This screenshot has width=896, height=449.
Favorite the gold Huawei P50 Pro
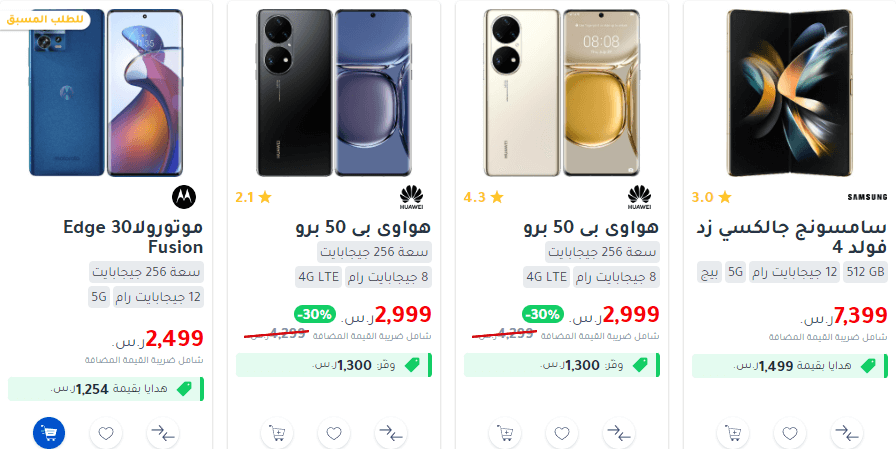562,433
